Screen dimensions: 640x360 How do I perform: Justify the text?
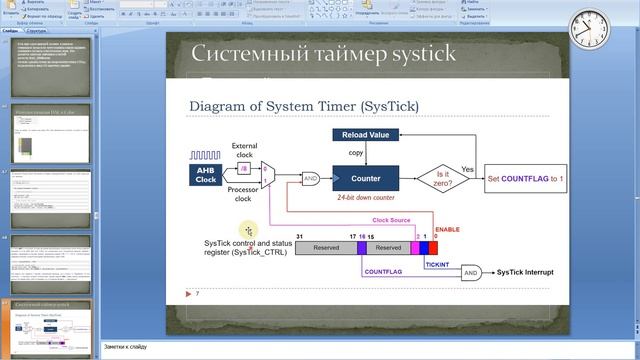click(x=223, y=14)
